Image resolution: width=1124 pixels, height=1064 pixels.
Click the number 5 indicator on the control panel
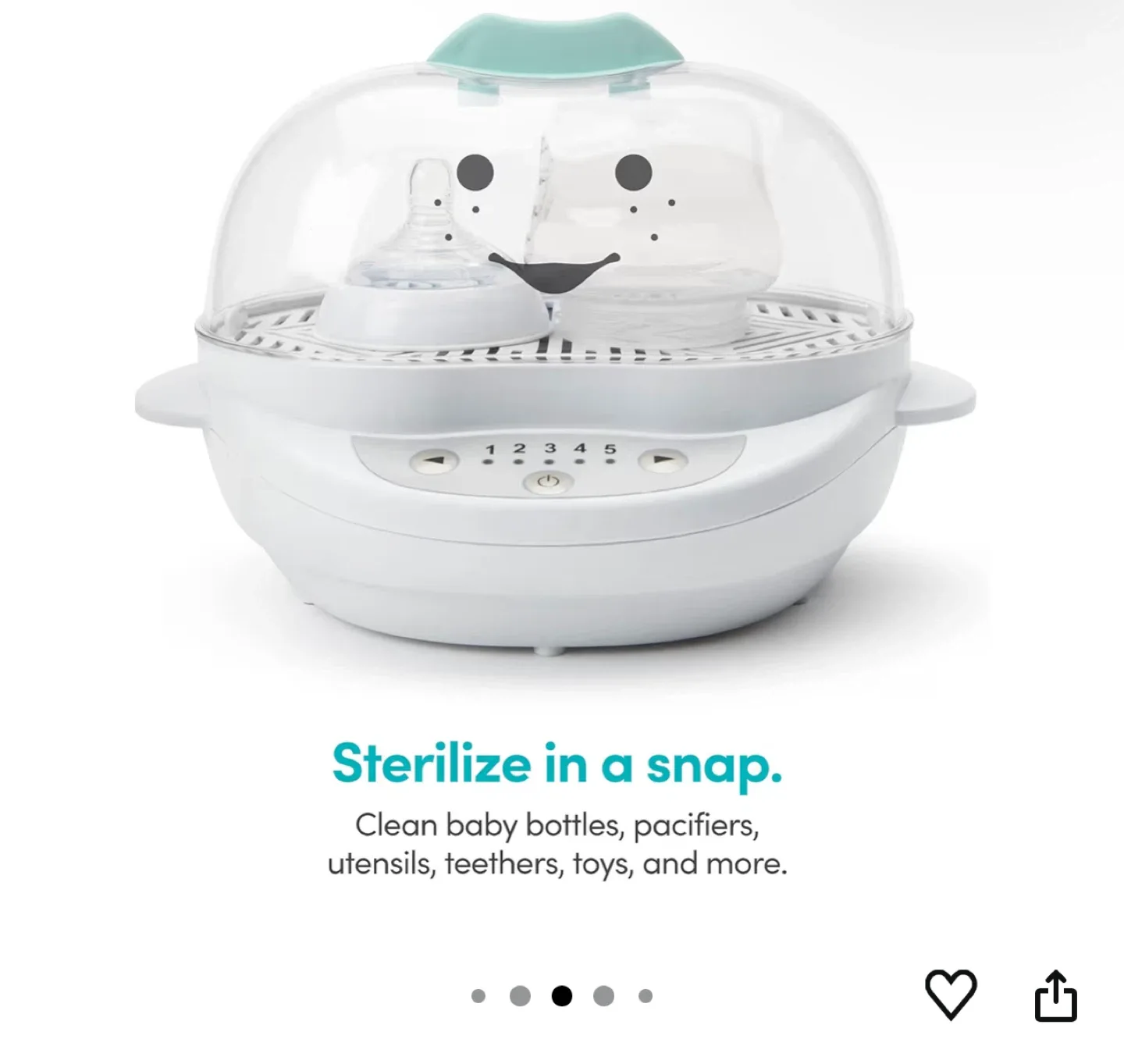pyautogui.click(x=610, y=450)
